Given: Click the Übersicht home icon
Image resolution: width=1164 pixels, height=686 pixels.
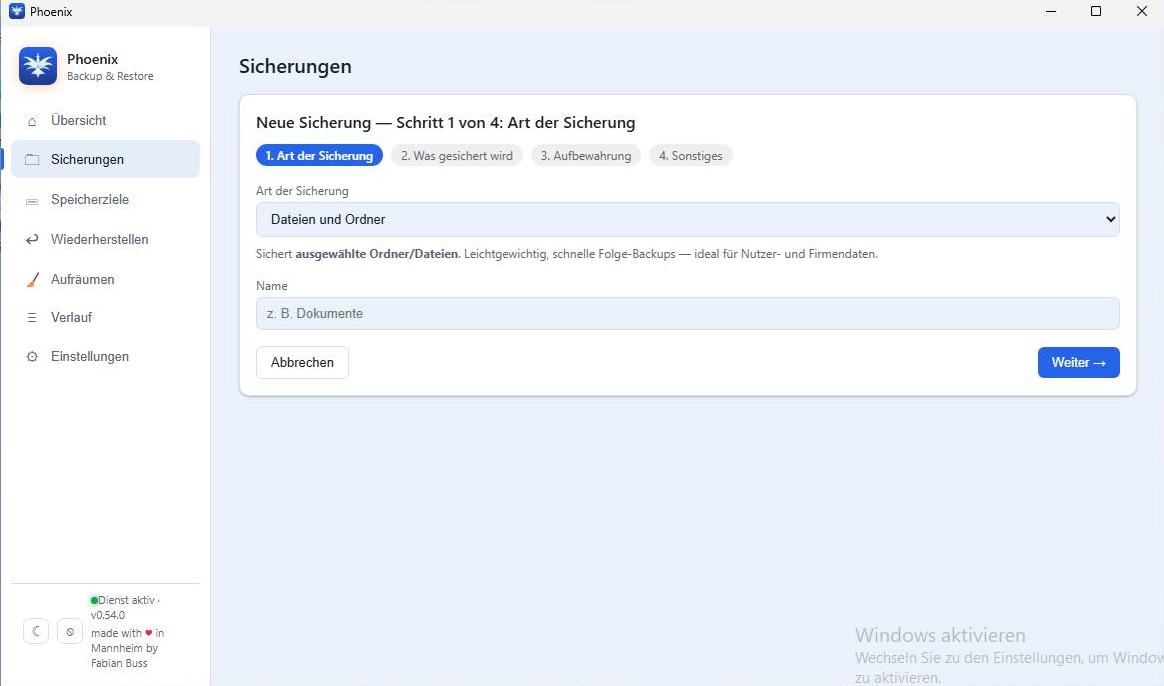Looking at the screenshot, I should coord(32,121).
